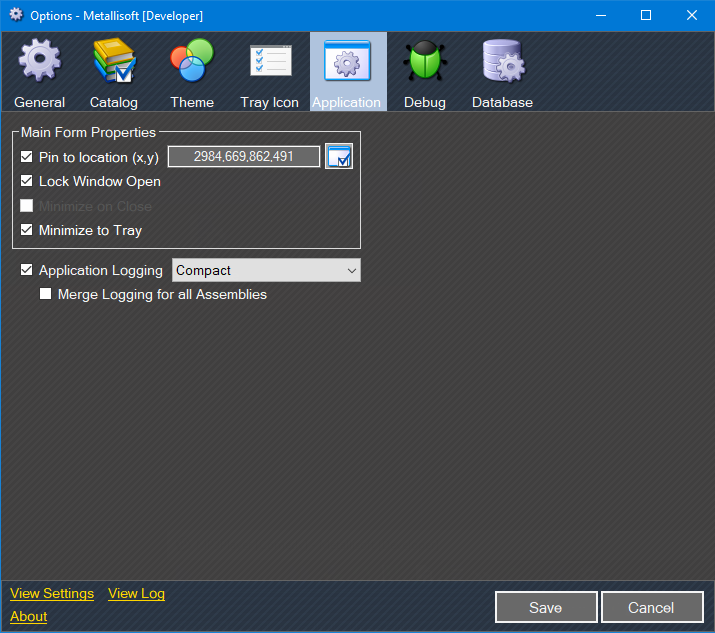Open the Theme color circles icon

[x=192, y=62]
